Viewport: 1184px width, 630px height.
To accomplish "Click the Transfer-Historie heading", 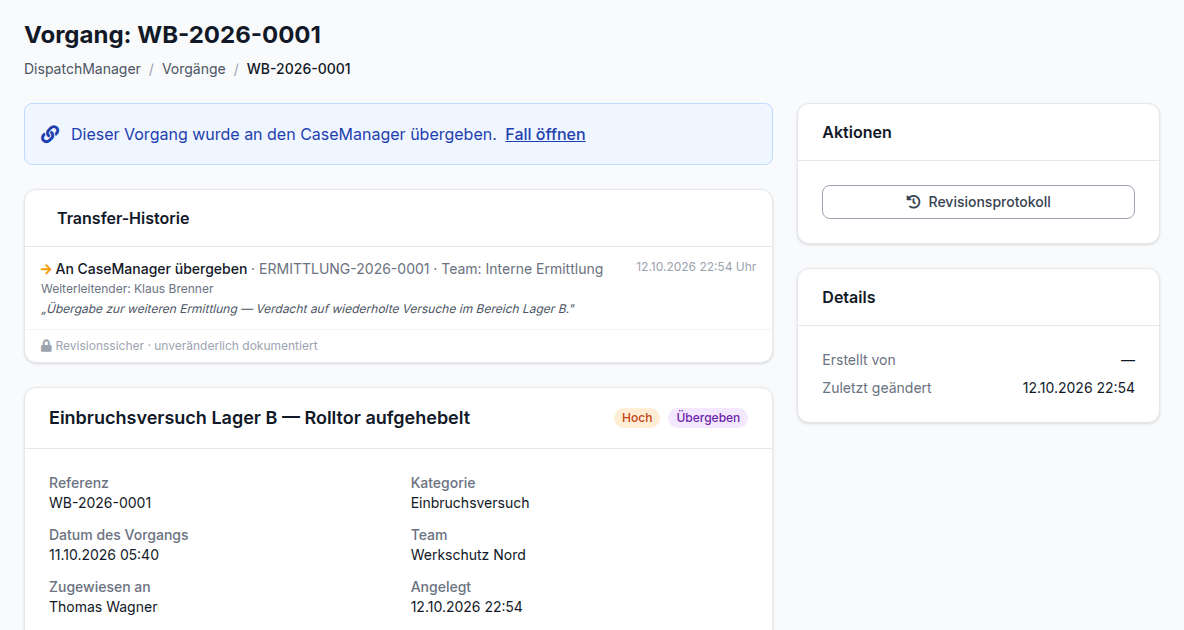I will (123, 218).
